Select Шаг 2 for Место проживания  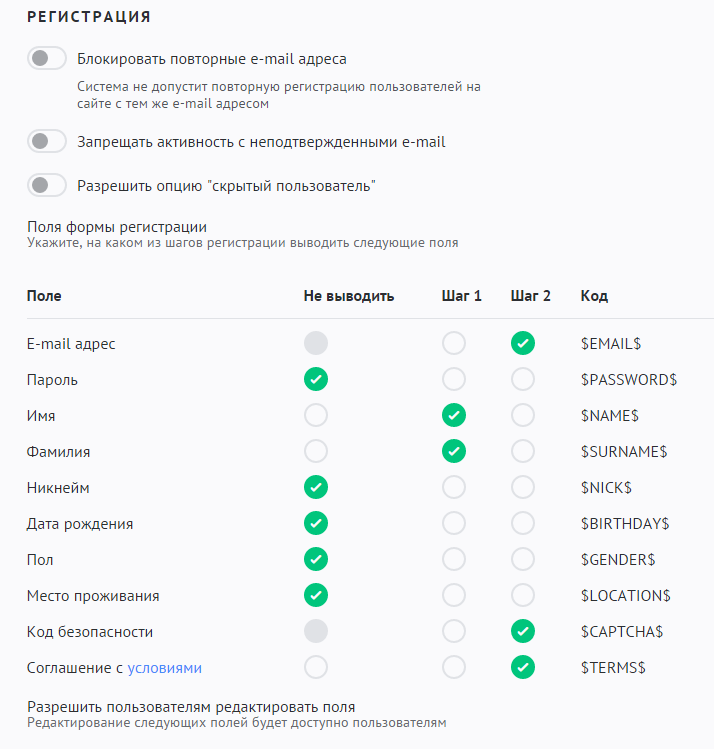(522, 596)
